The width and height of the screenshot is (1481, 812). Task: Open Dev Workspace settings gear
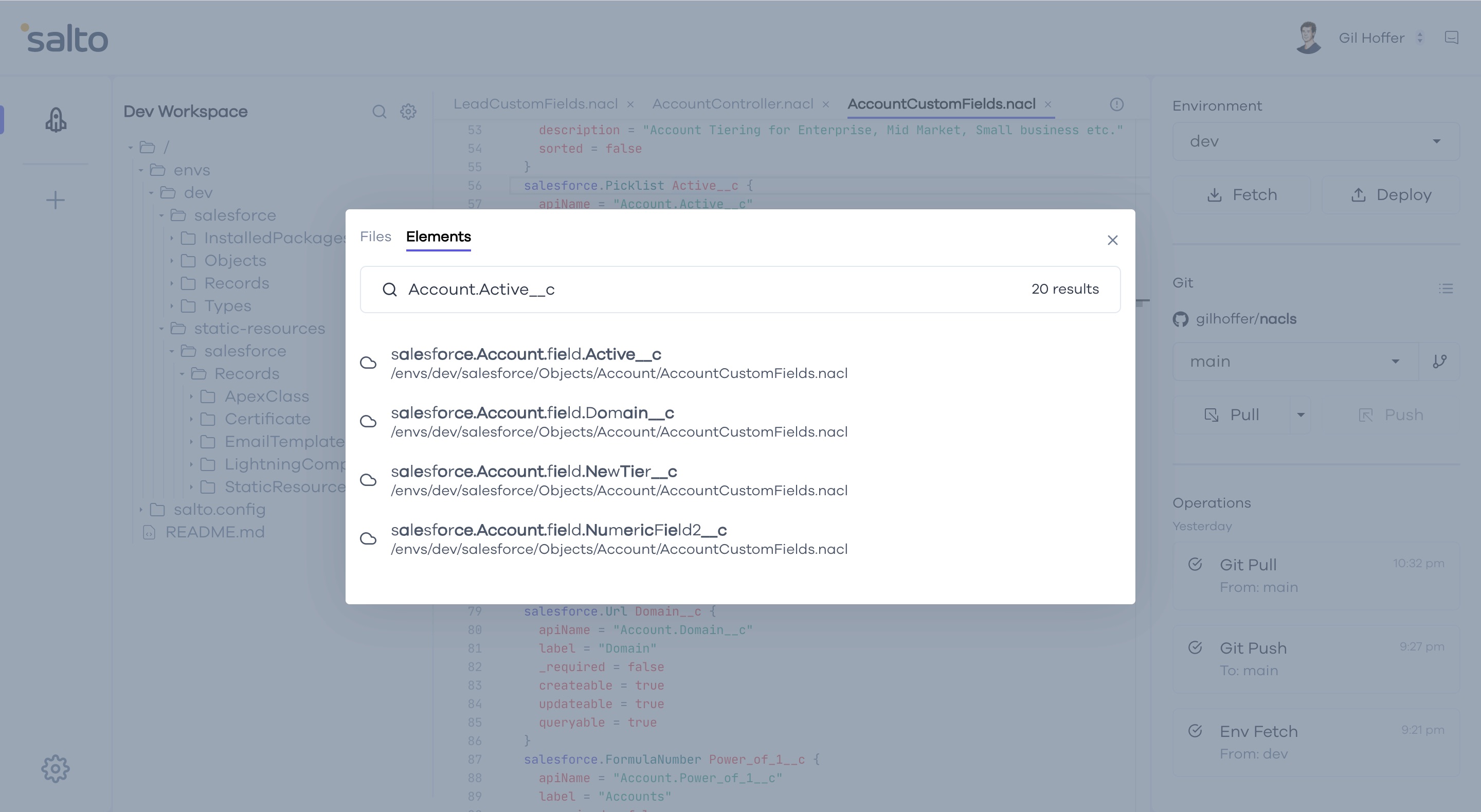(408, 112)
